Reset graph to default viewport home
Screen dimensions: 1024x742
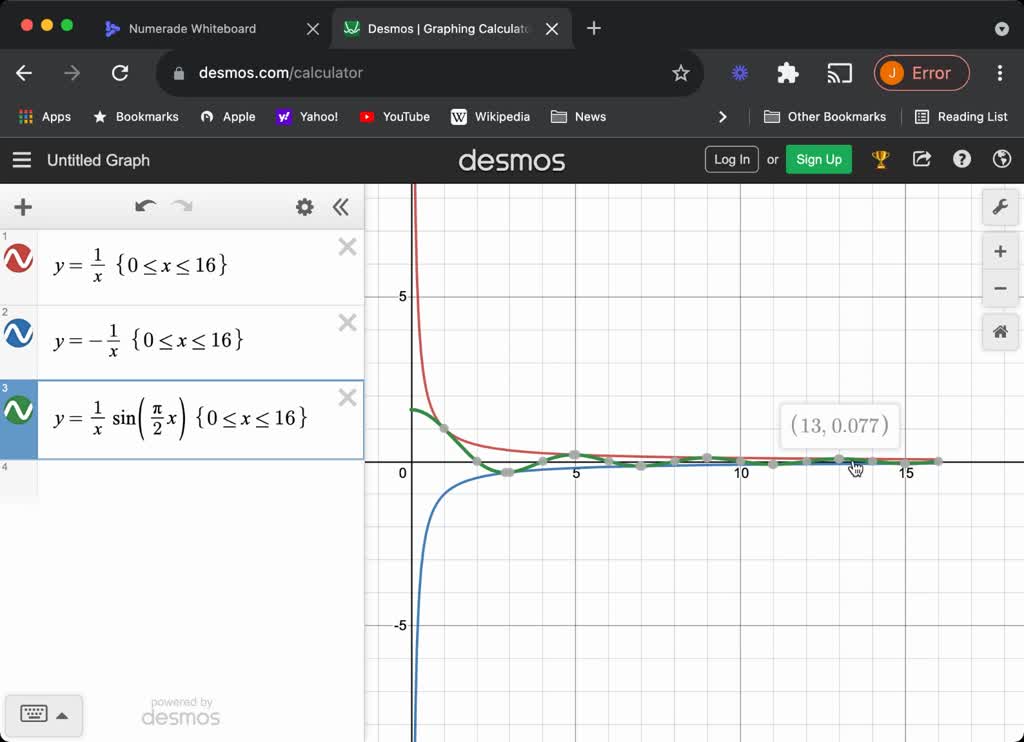999,332
